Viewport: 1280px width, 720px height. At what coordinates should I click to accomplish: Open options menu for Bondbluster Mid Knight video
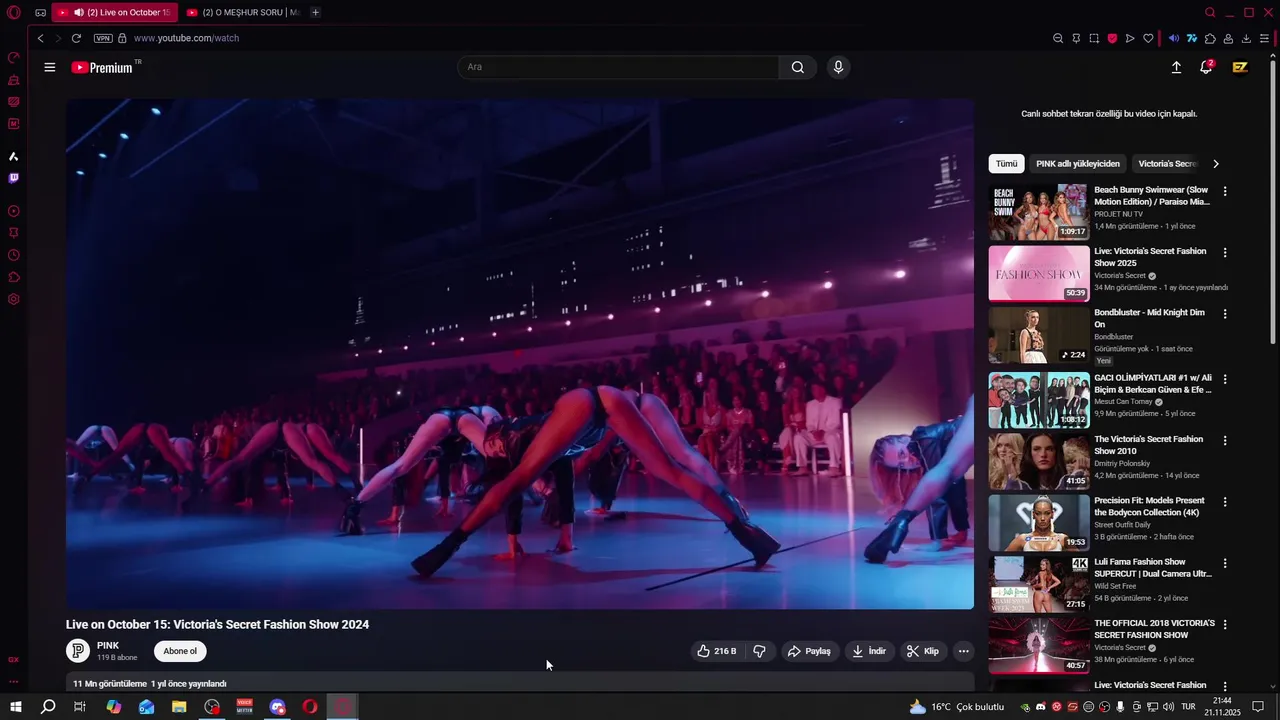(x=1225, y=314)
